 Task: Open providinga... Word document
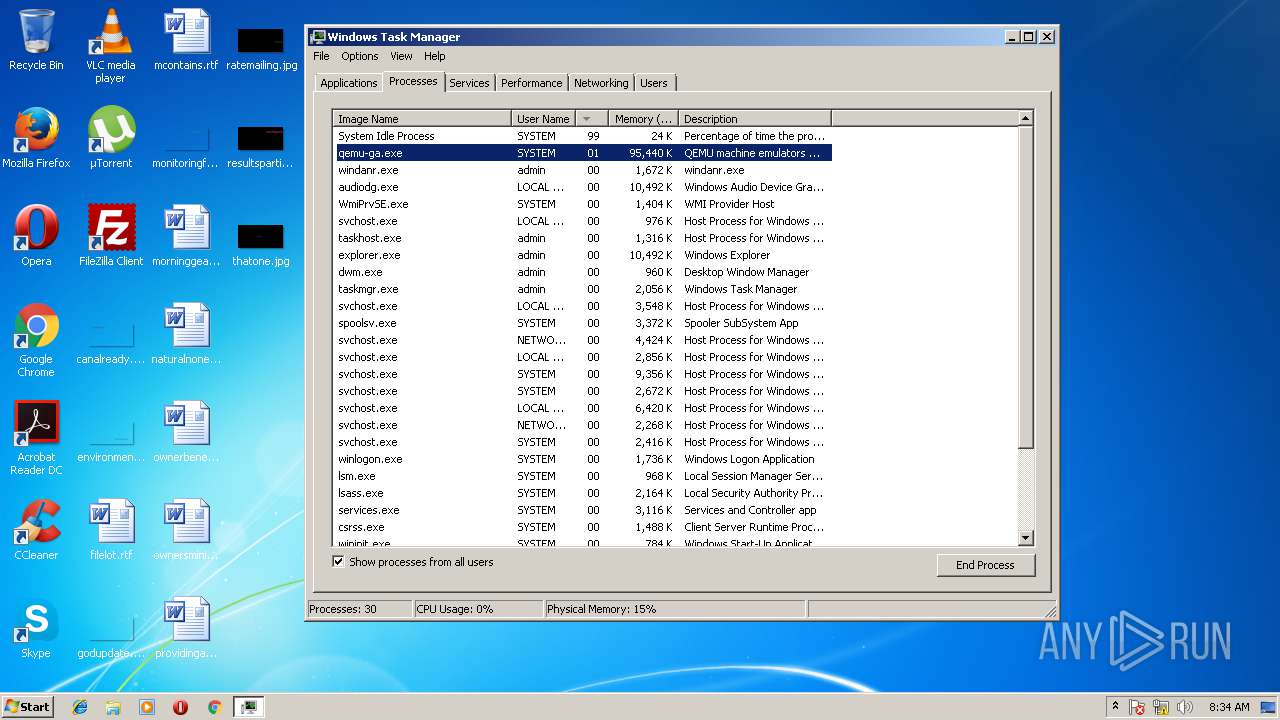tap(186, 628)
